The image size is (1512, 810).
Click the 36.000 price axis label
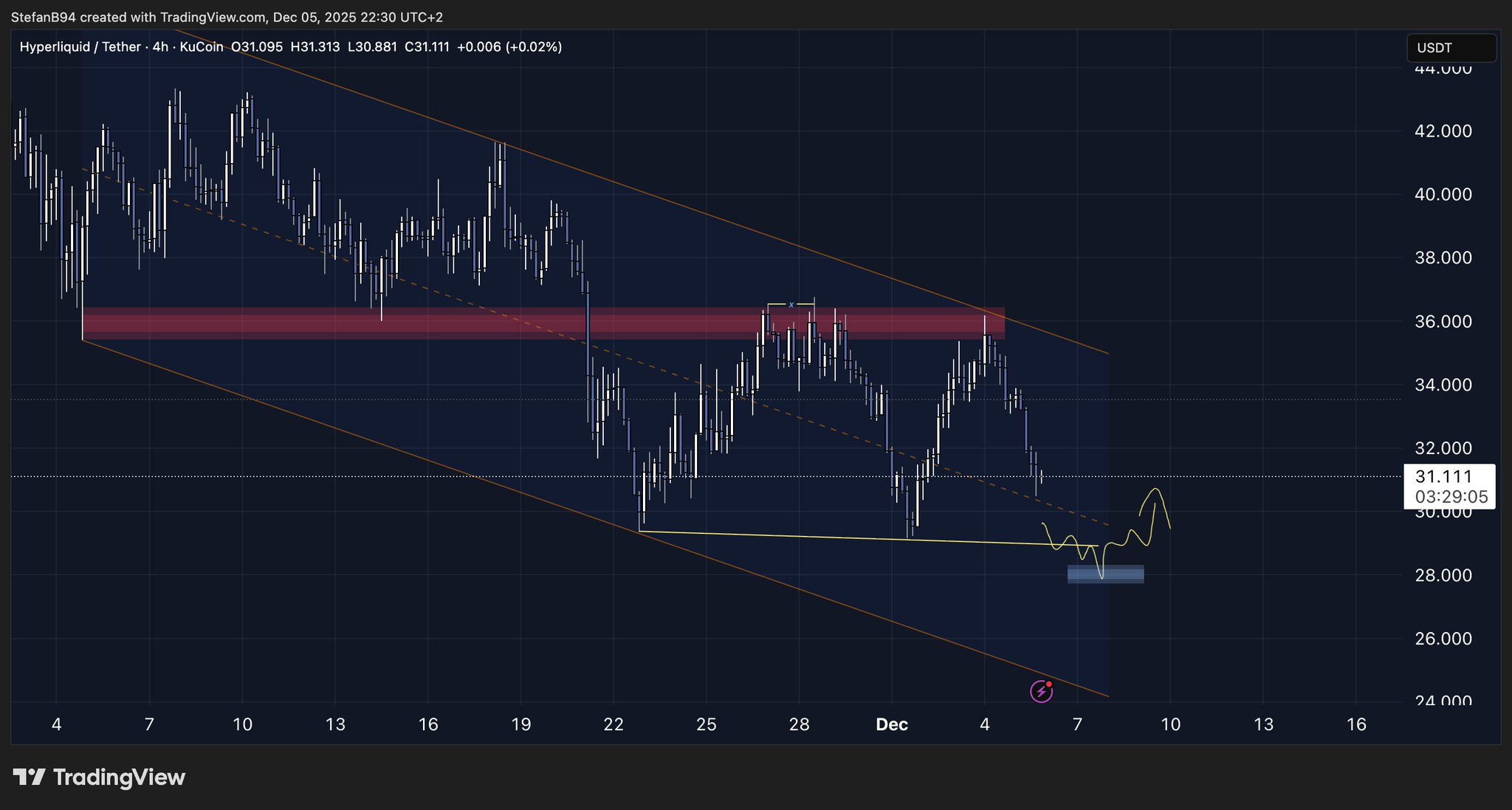pos(1443,321)
